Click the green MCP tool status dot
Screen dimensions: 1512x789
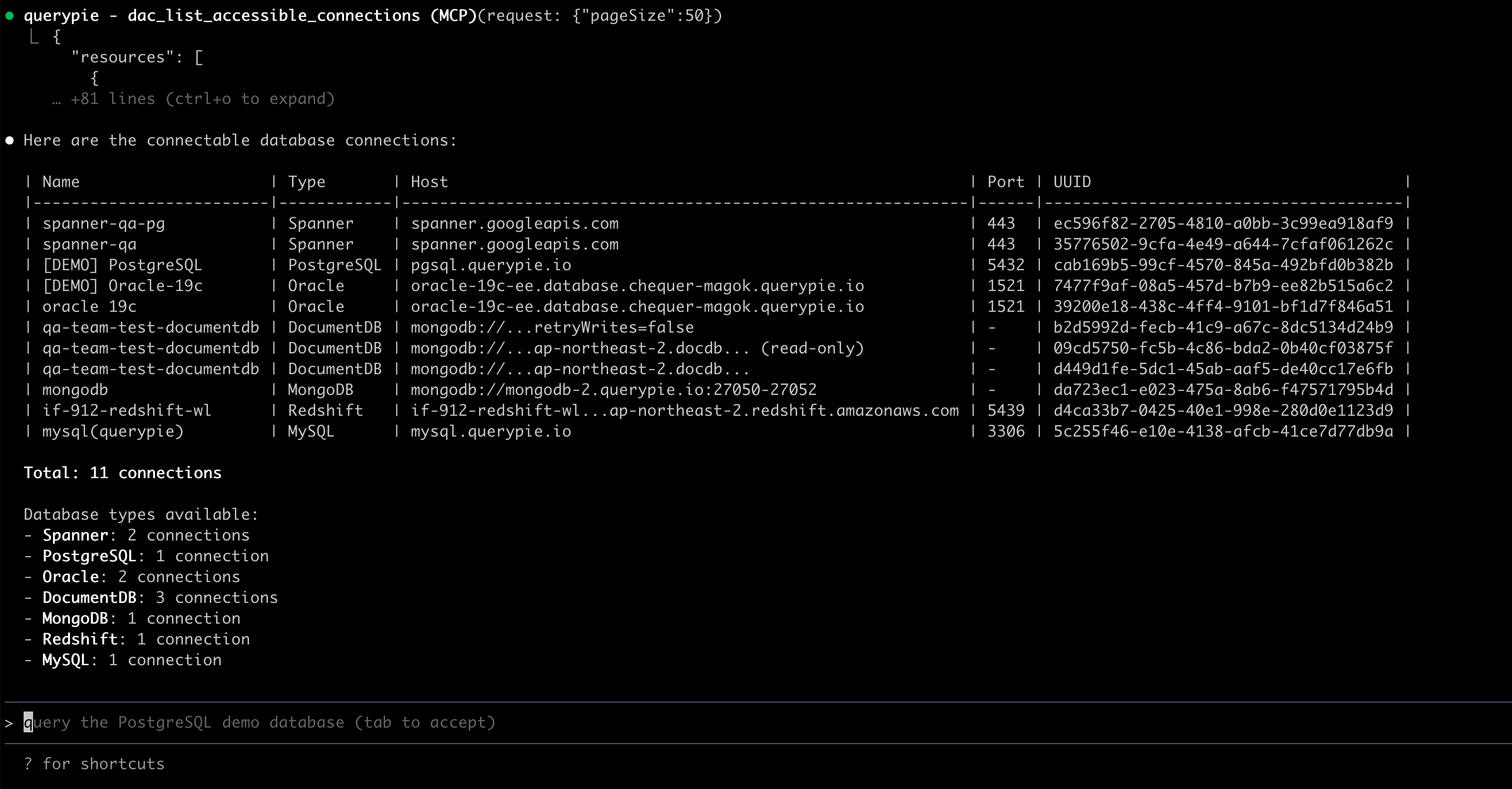click(x=9, y=16)
